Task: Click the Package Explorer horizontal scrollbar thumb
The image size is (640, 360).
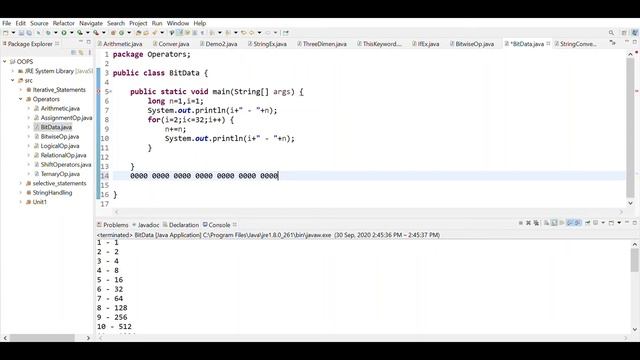Action: pyautogui.click(x=42, y=338)
